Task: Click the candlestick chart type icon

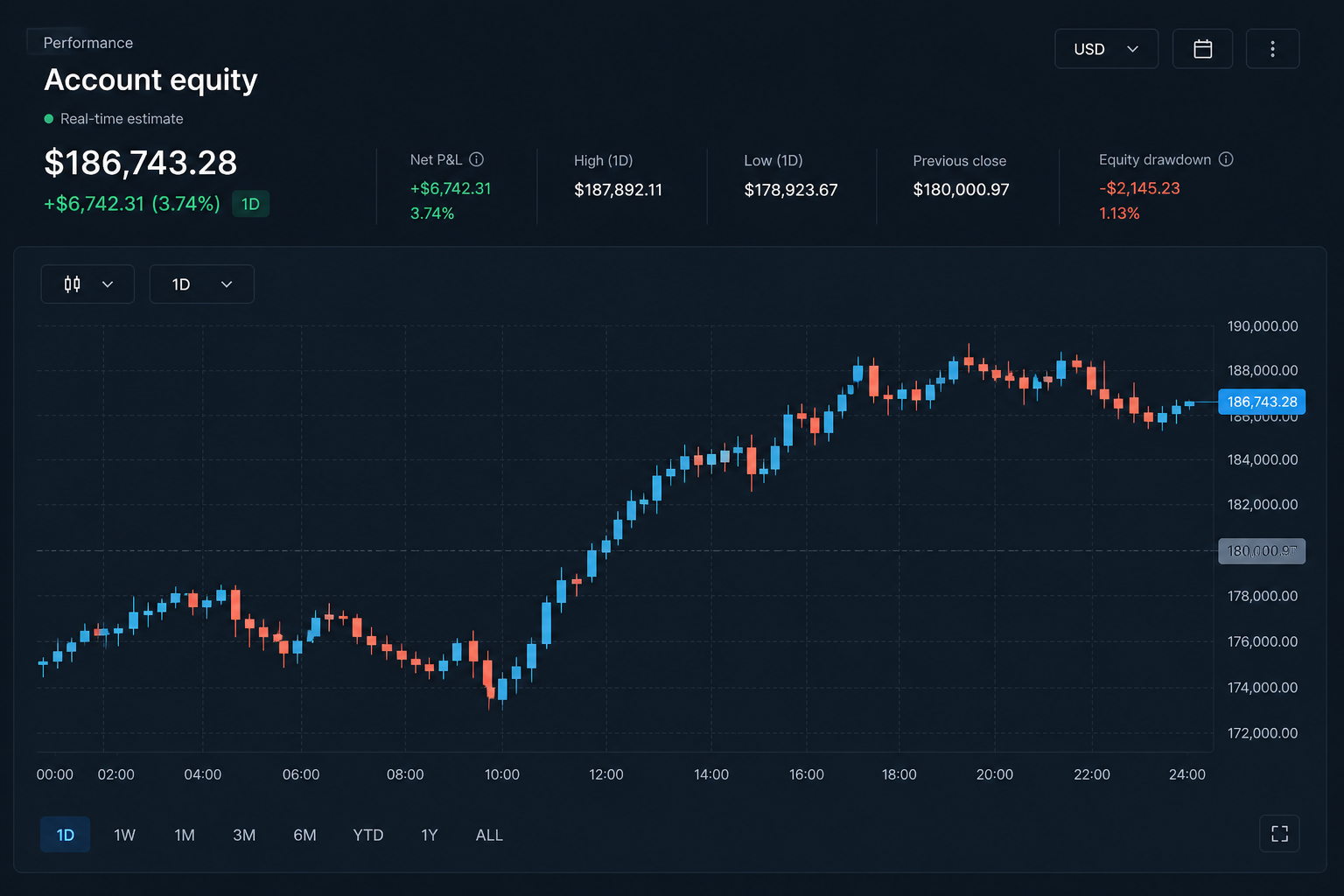Action: [73, 284]
